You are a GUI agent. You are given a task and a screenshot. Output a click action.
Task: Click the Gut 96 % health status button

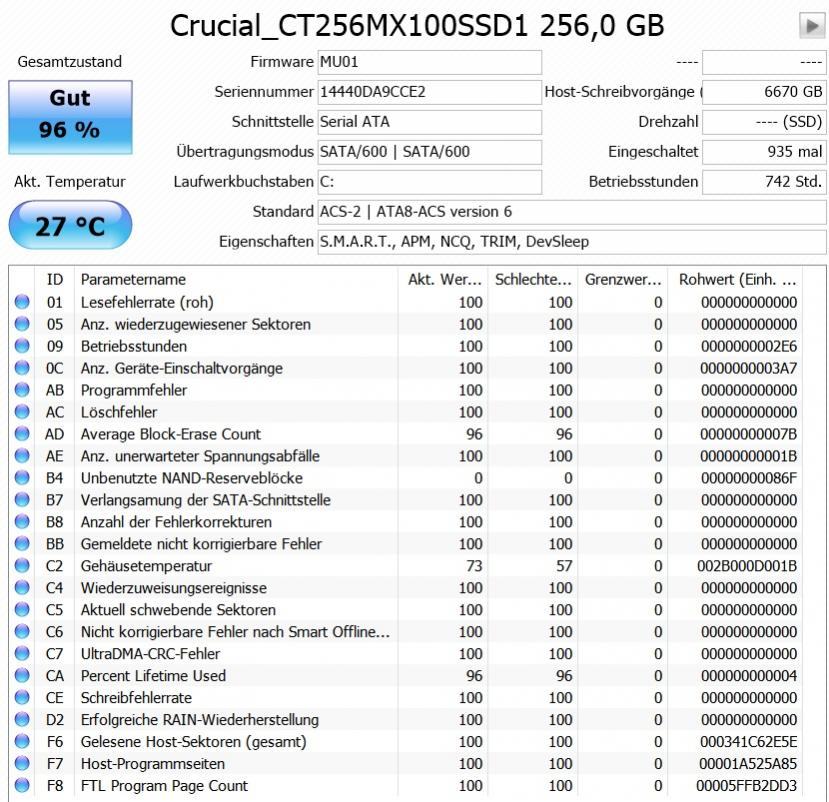click(x=70, y=117)
